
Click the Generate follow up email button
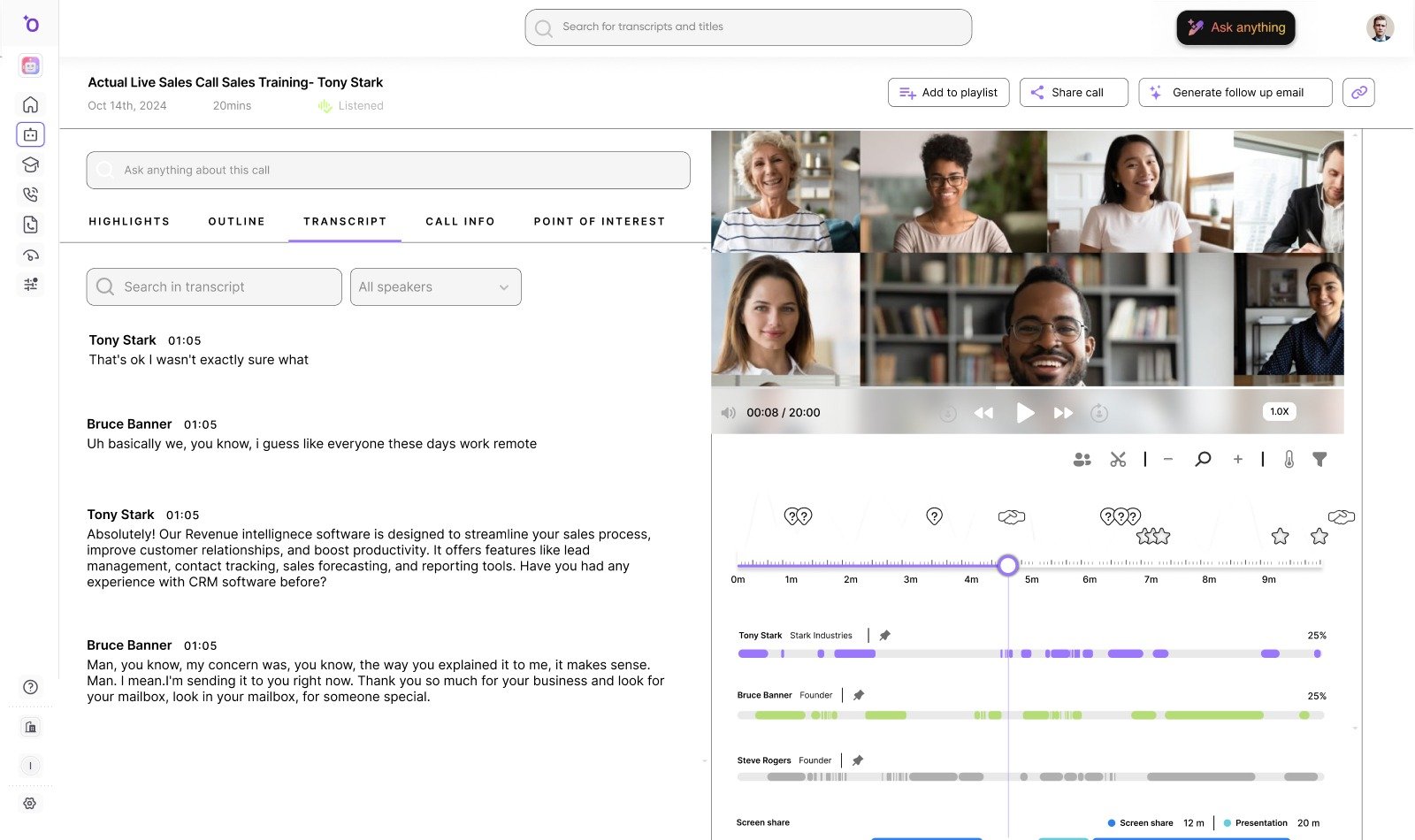[x=1235, y=92]
